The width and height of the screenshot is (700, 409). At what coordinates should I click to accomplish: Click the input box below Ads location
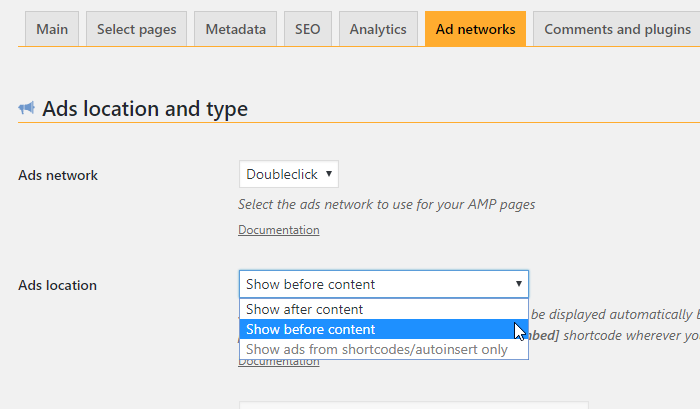click(414, 405)
